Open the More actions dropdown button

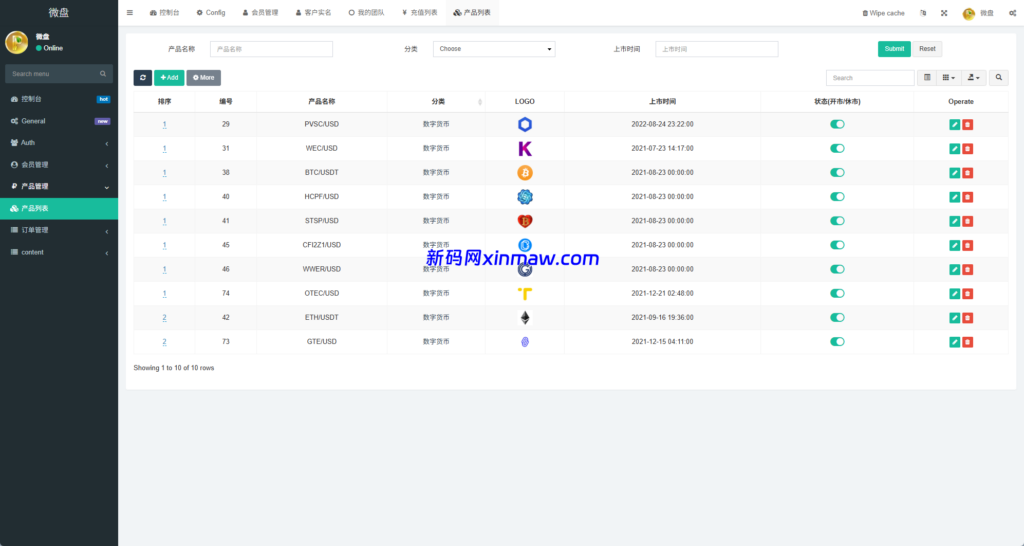[x=204, y=78]
